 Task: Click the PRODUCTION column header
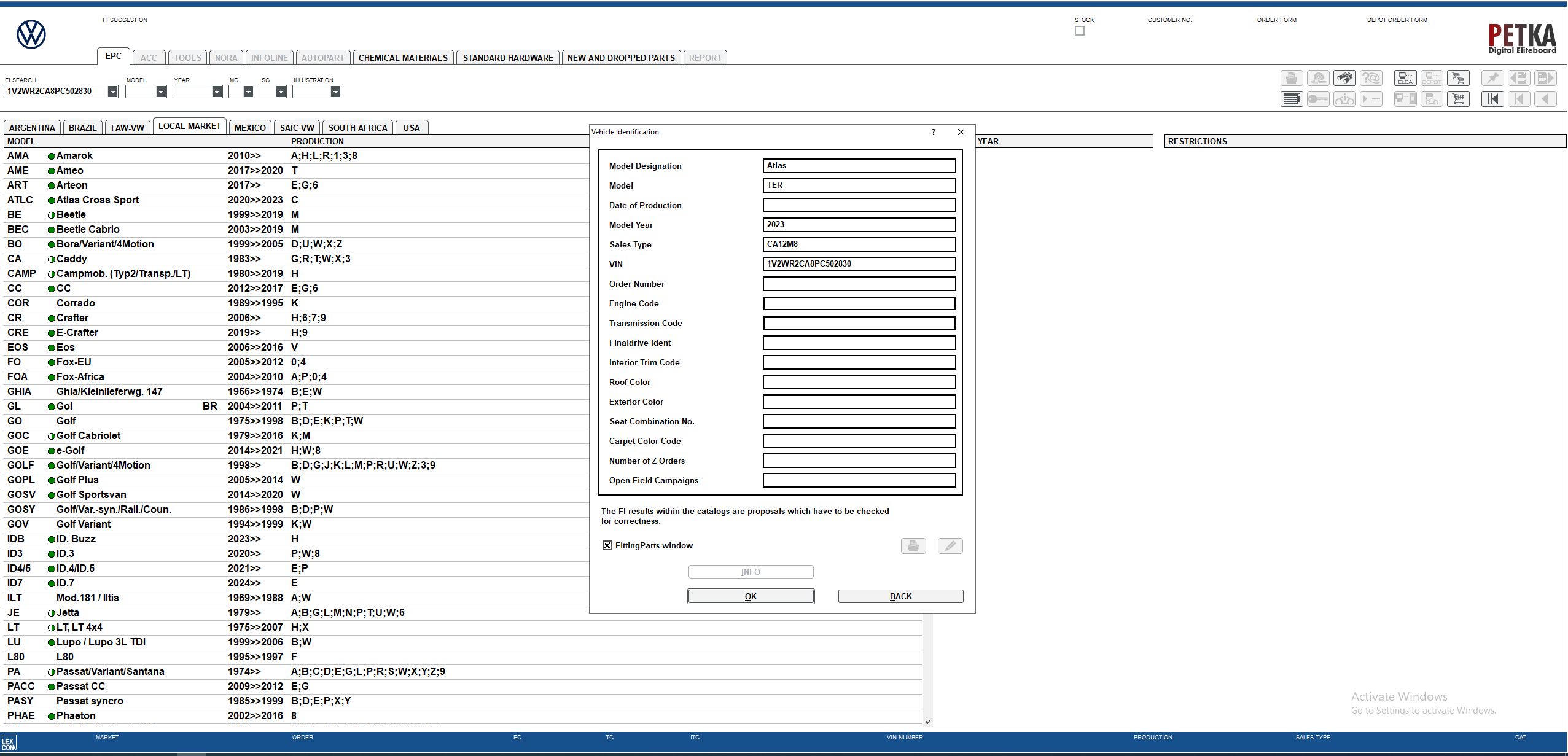(317, 141)
